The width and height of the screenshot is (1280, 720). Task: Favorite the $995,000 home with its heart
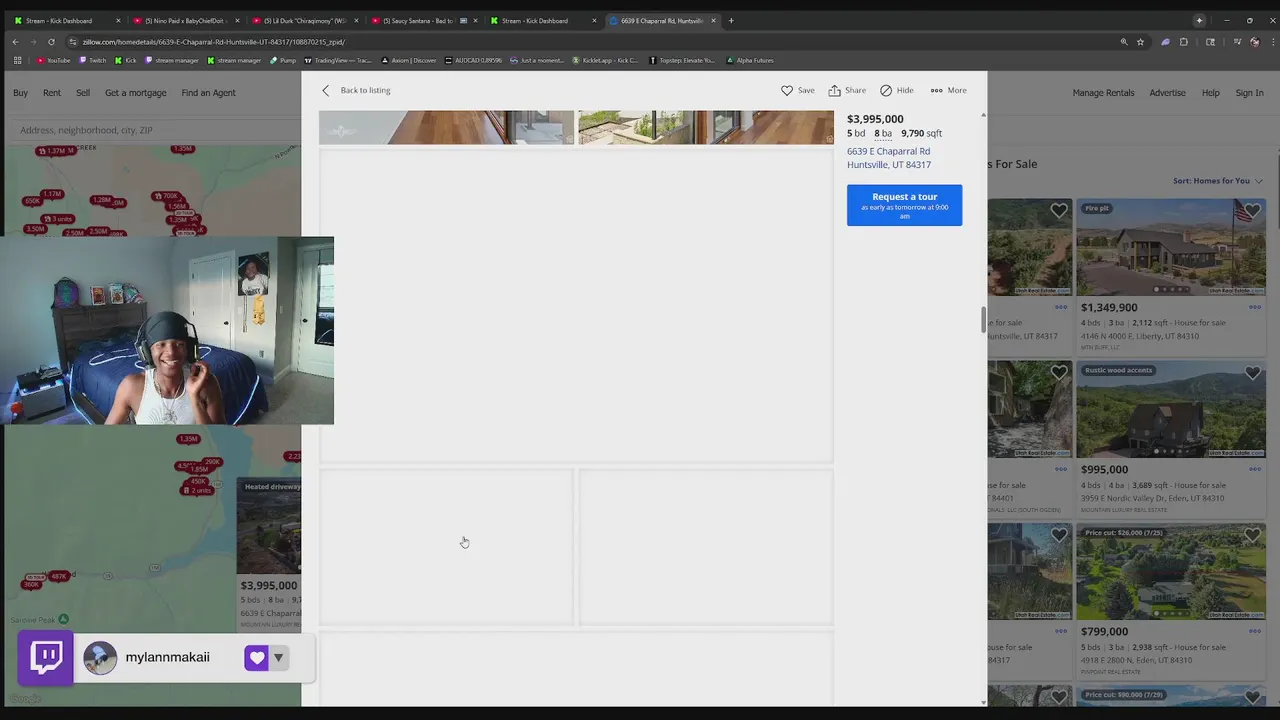point(1252,373)
